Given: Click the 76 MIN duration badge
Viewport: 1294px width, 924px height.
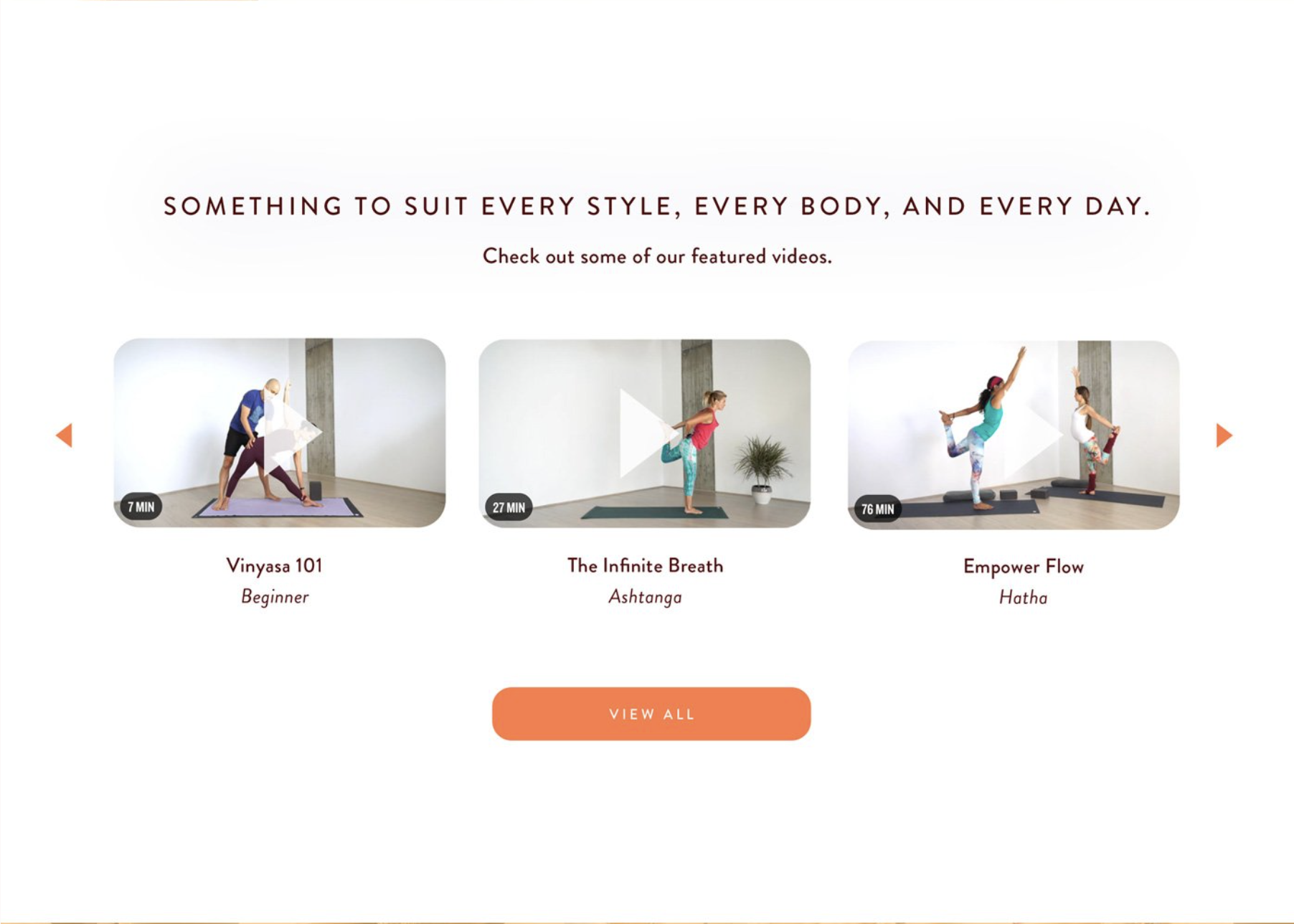Looking at the screenshot, I should pos(877,509).
